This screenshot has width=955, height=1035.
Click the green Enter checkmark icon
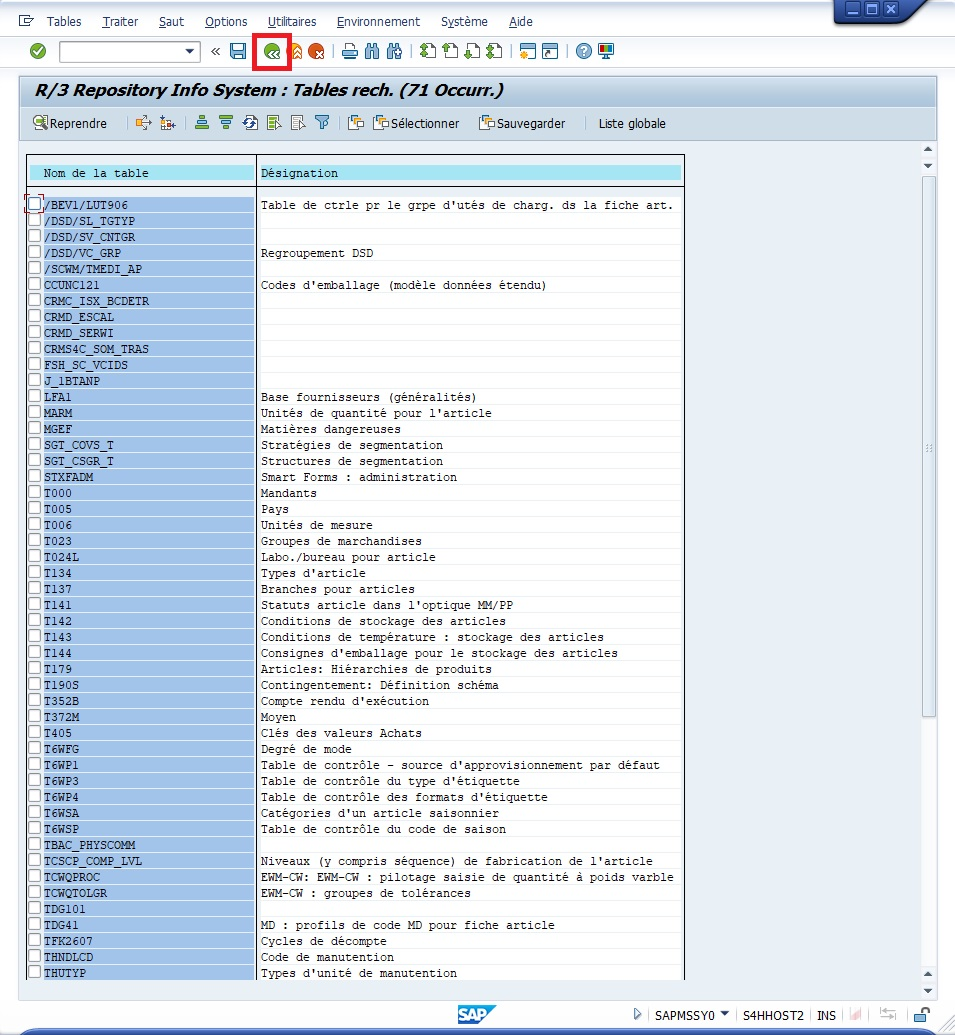tap(38, 51)
